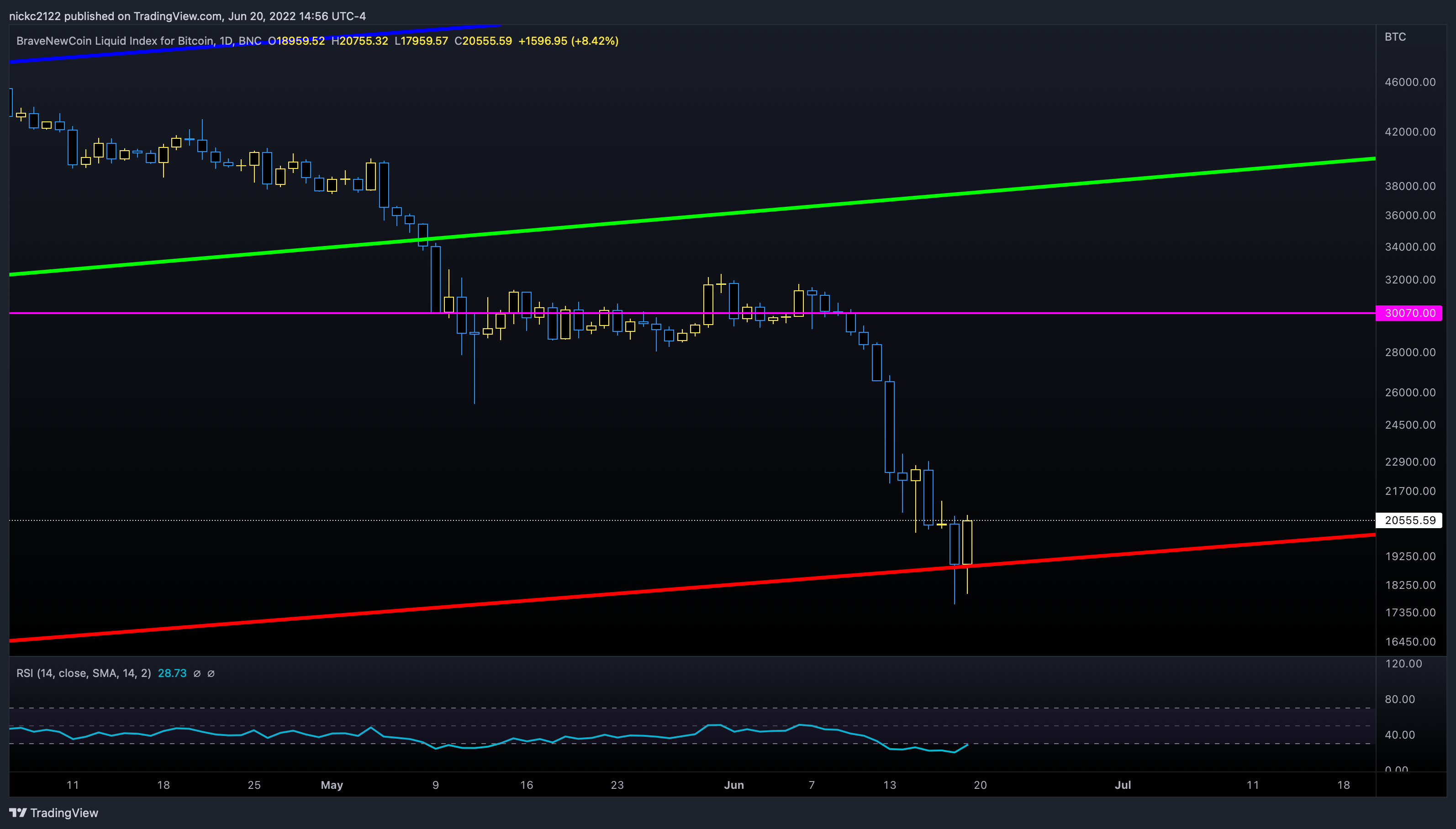Click the high value H20755.32
This screenshot has width=1456, height=829.
pos(359,41)
